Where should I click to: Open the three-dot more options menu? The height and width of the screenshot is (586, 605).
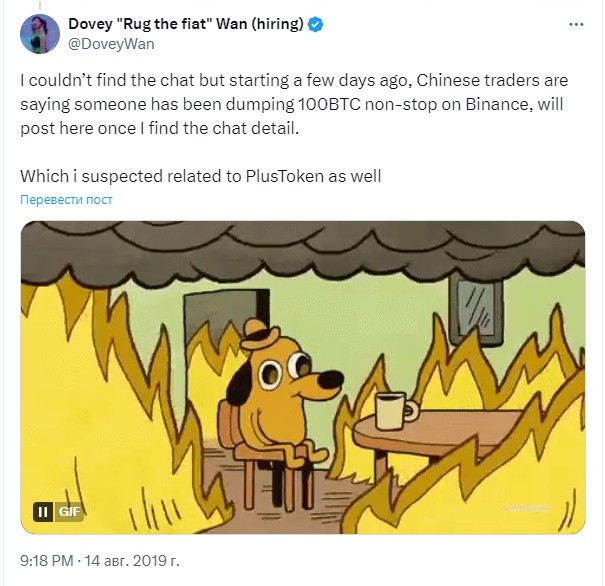point(576,24)
